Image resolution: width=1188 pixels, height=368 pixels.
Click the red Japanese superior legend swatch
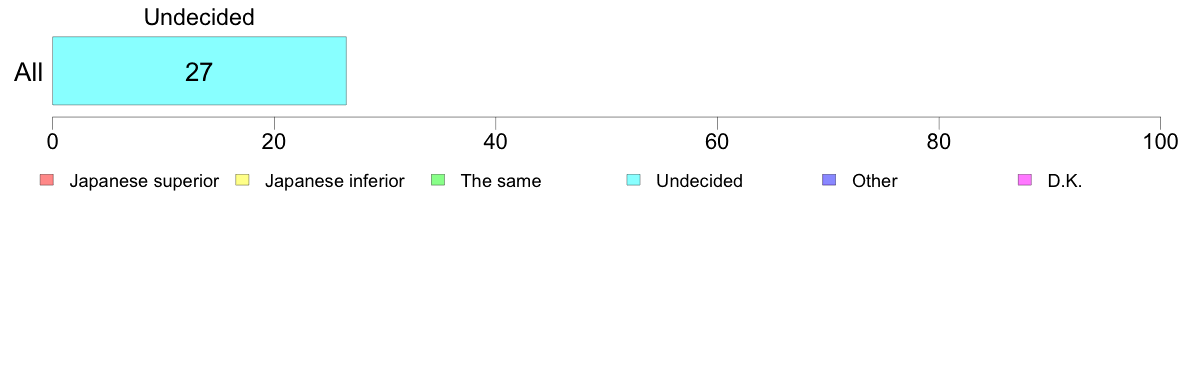click(47, 180)
